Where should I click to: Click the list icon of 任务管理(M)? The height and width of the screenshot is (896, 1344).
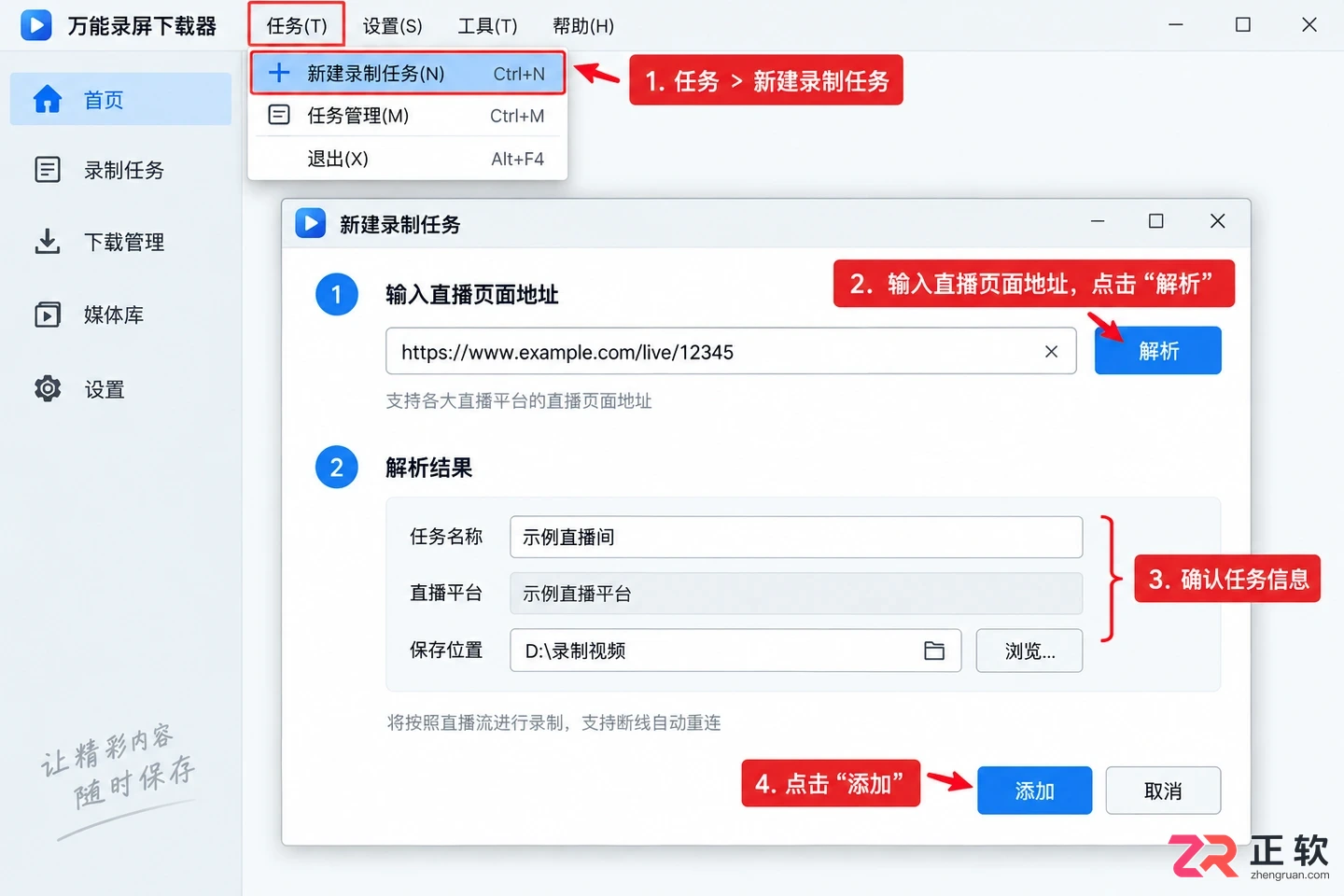pos(279,115)
